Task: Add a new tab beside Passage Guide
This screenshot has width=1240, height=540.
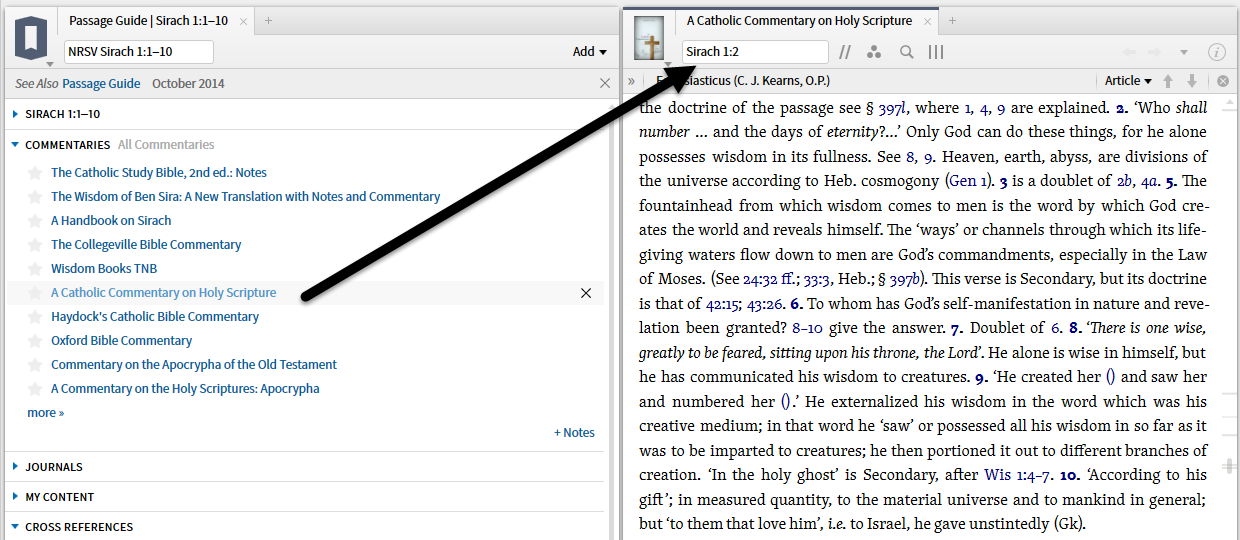Action: (x=268, y=20)
